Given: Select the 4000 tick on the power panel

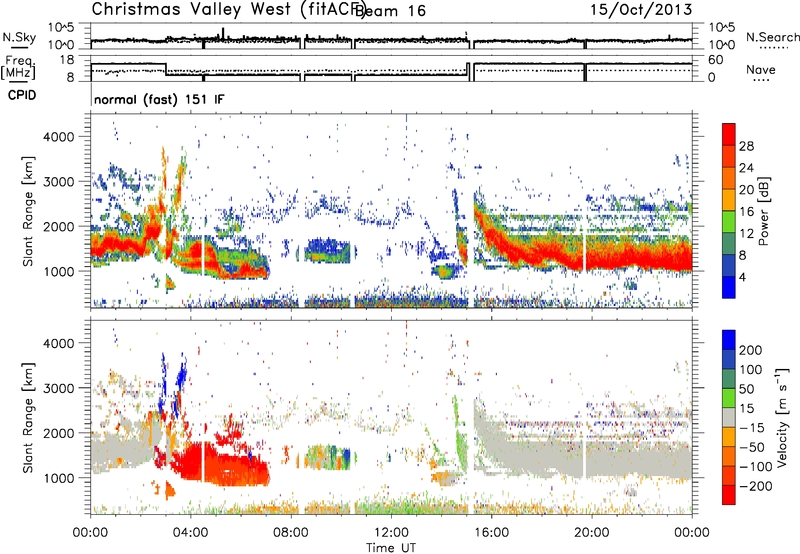Looking at the screenshot, I should click(58, 137).
